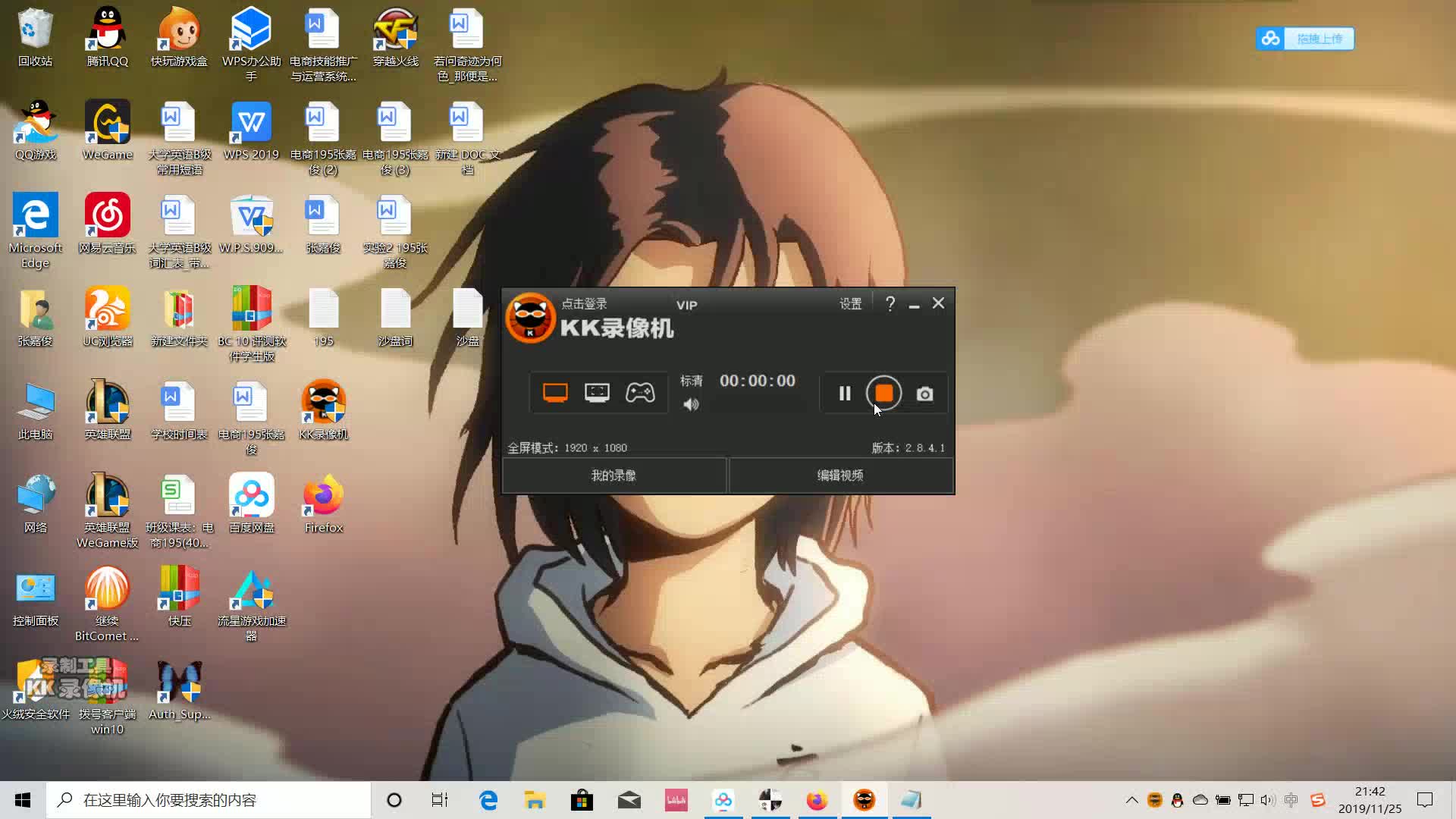Open 编辑视频 in KK recorder
The height and width of the screenshot is (819, 1456).
point(840,475)
